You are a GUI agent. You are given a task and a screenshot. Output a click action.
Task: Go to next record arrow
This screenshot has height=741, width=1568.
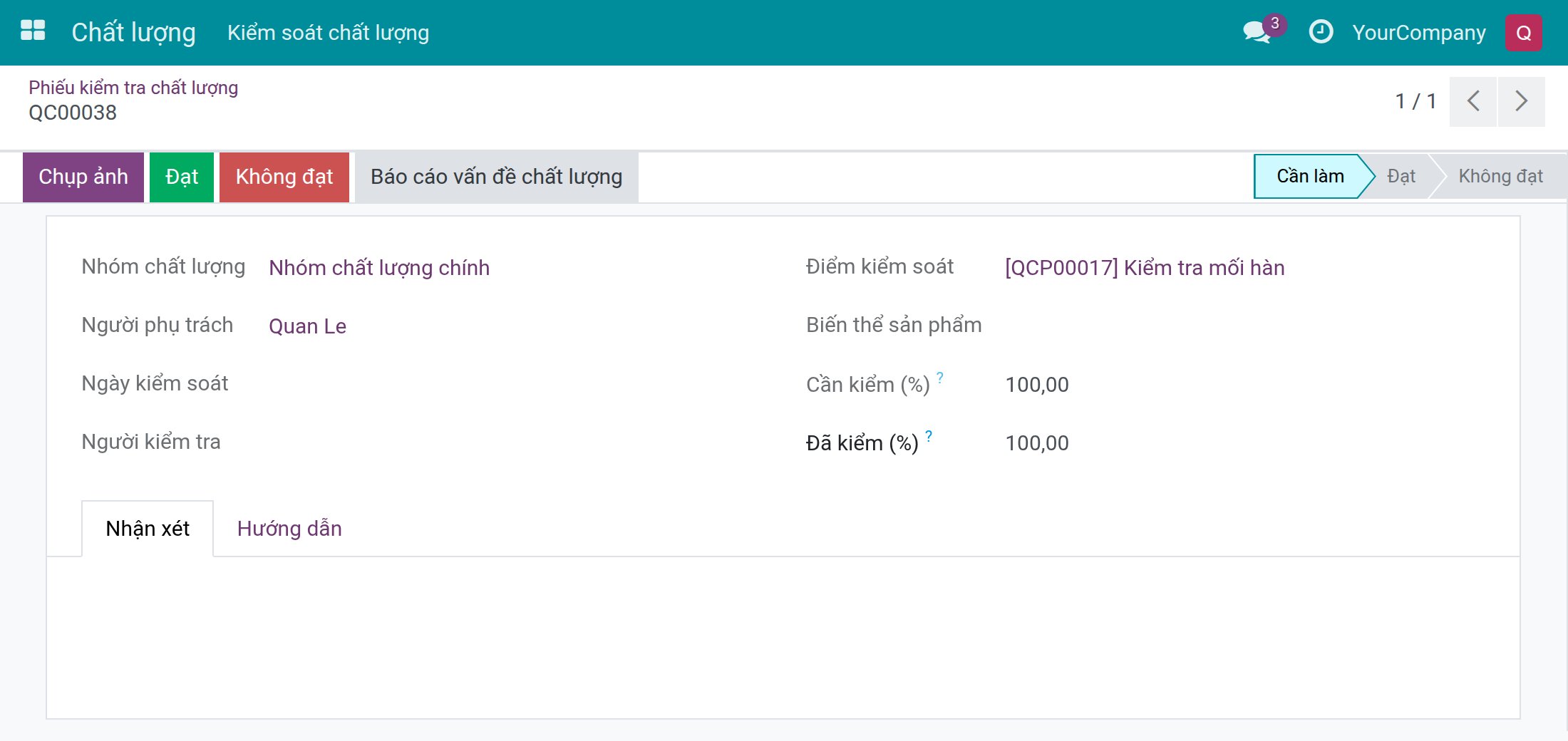point(1521,101)
